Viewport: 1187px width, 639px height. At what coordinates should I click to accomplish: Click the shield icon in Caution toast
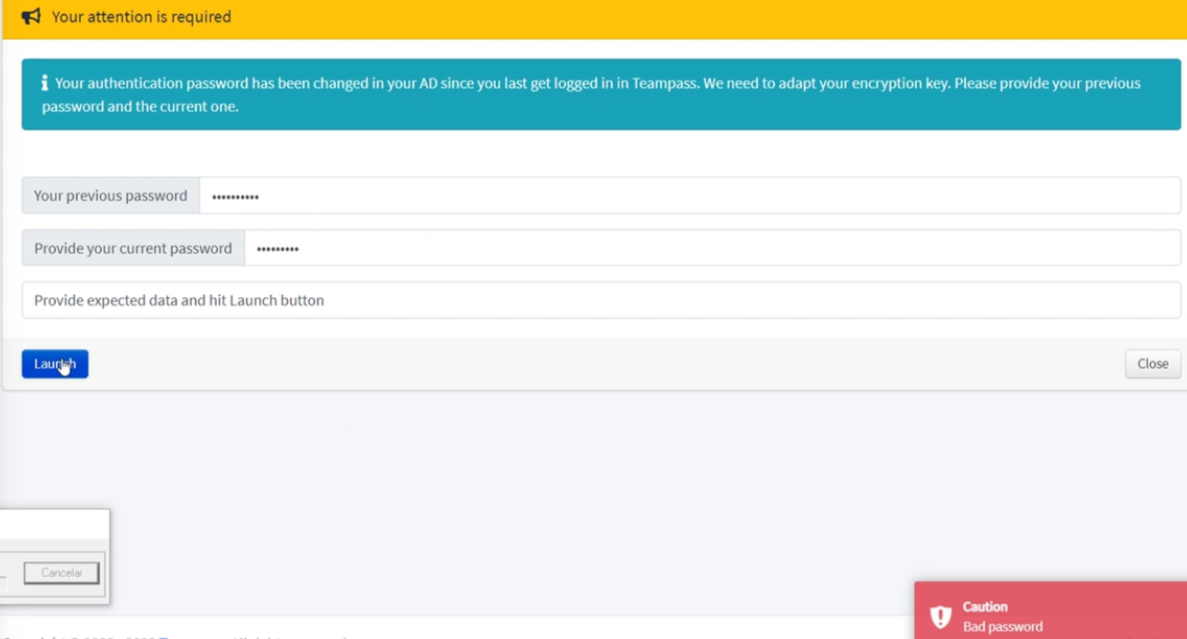940,616
